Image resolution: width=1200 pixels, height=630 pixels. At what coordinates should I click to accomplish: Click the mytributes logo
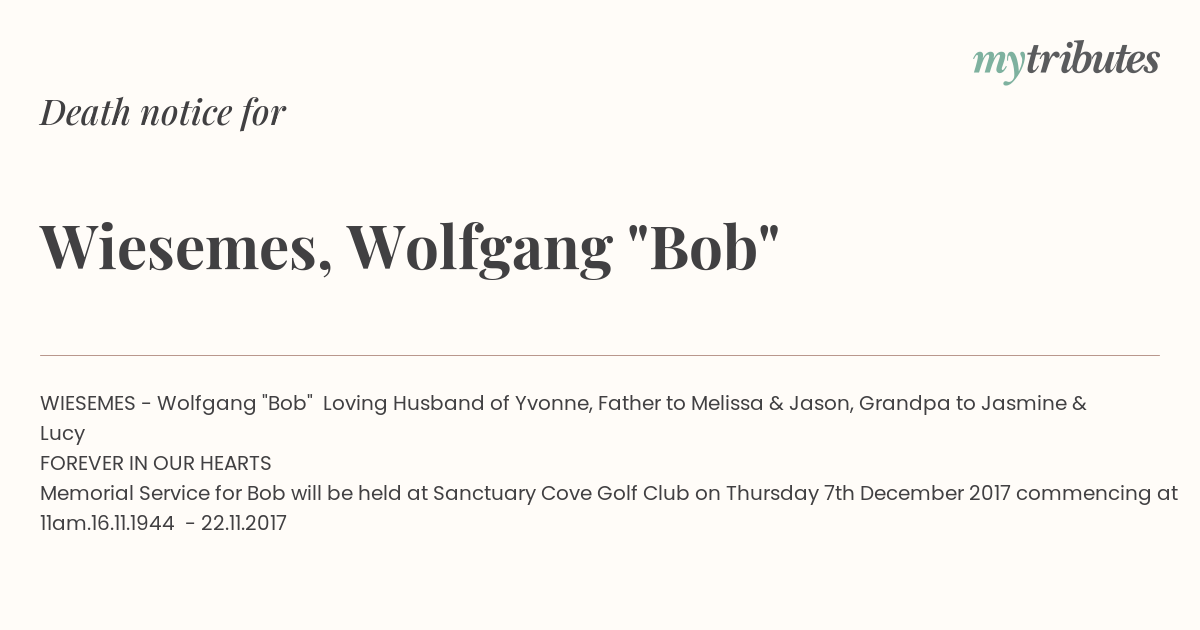tap(1066, 61)
